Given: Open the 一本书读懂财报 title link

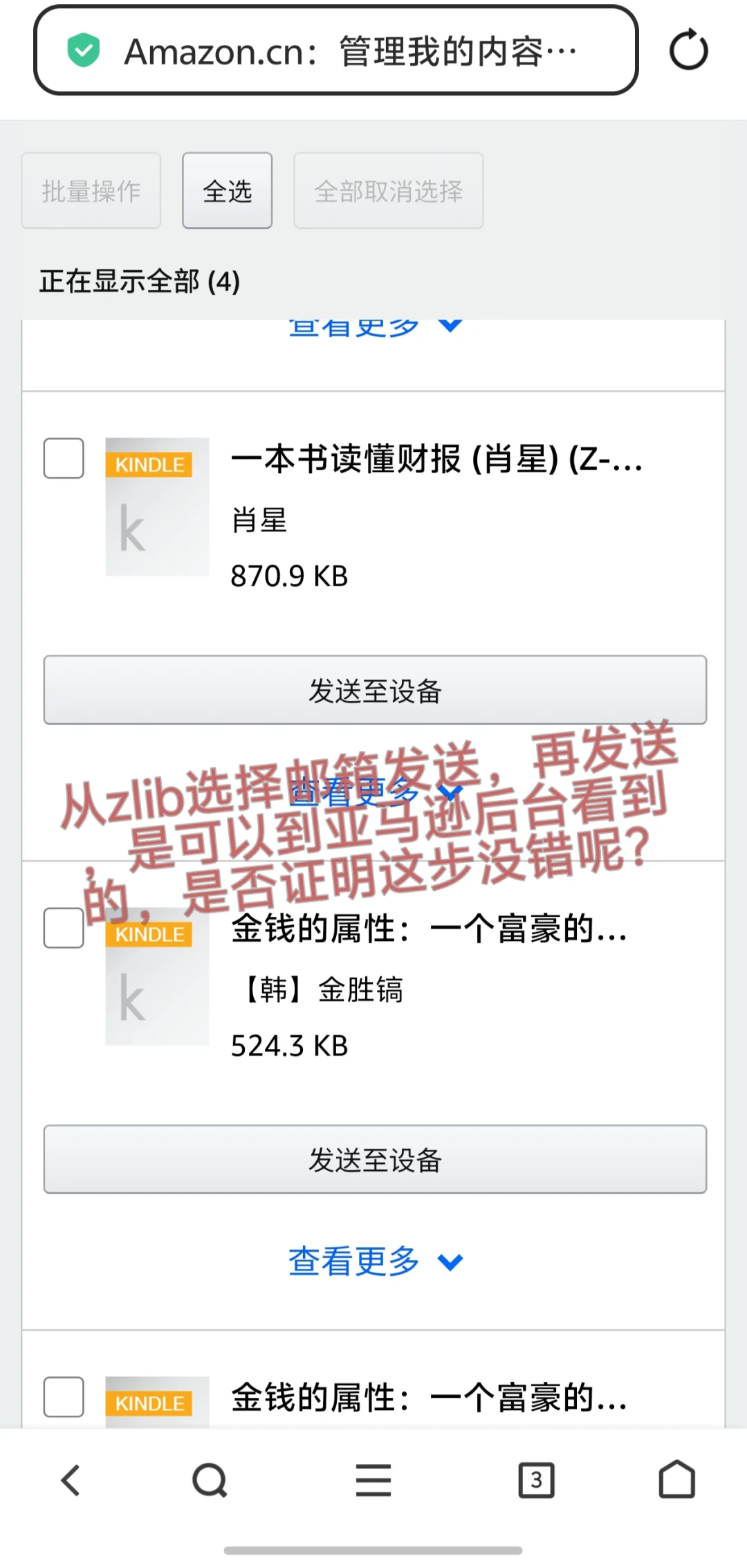Looking at the screenshot, I should click(436, 459).
